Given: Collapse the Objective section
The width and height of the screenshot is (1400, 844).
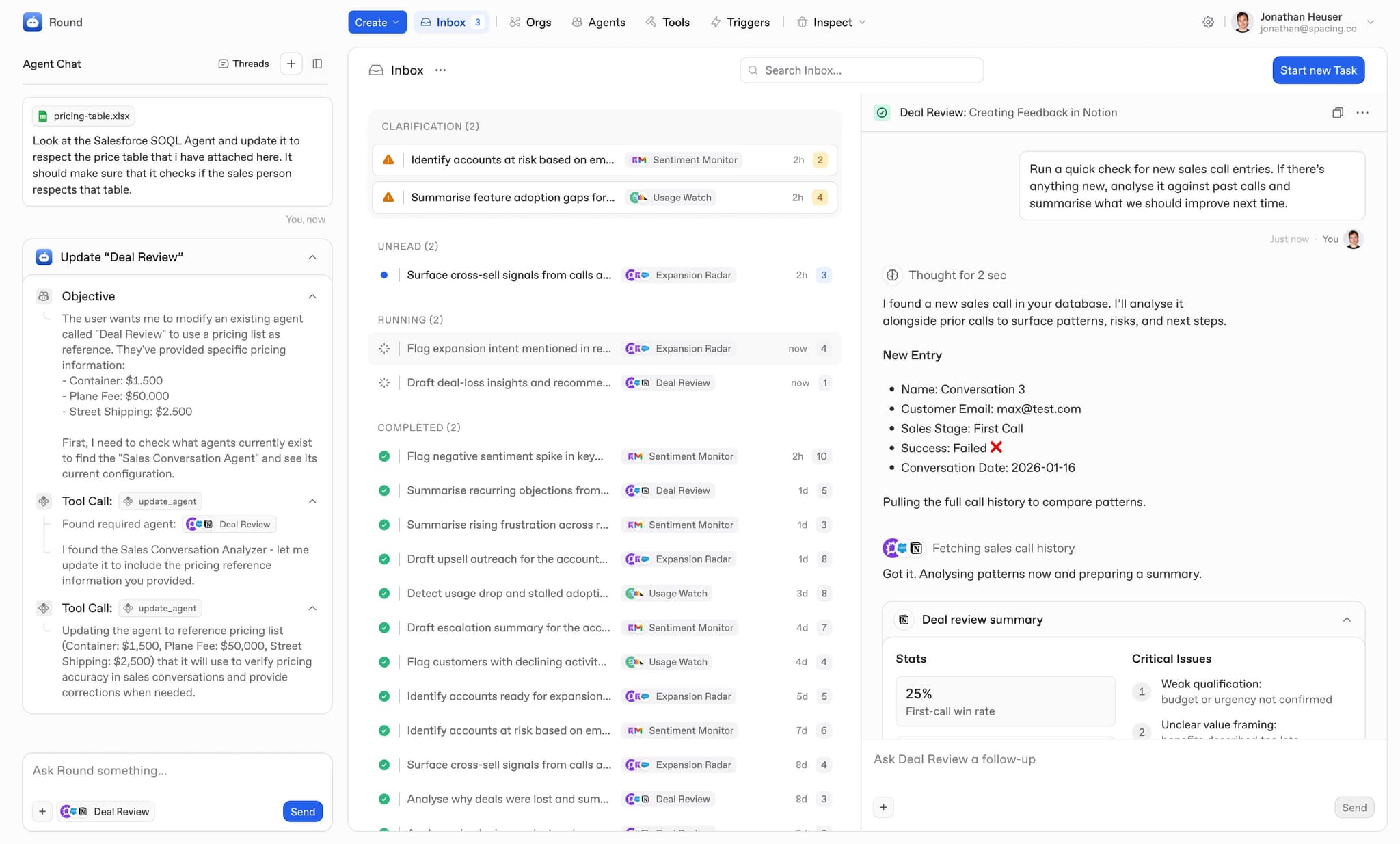Looking at the screenshot, I should 312,296.
